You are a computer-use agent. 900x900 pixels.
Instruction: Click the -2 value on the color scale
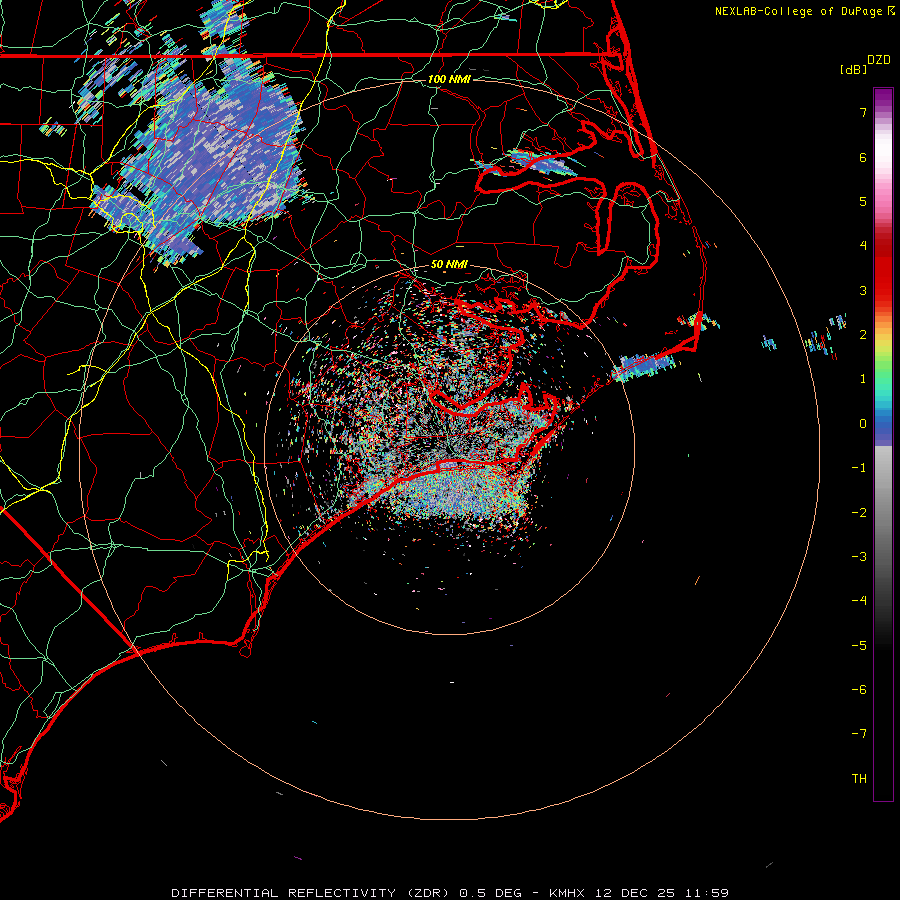click(859, 513)
